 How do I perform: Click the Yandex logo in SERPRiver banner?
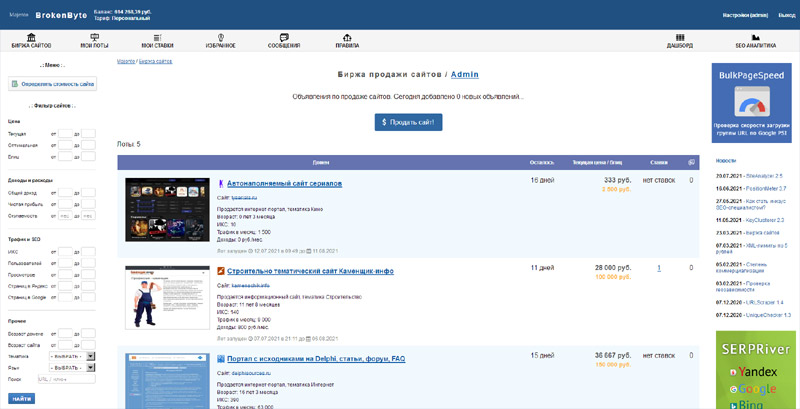coord(753,372)
